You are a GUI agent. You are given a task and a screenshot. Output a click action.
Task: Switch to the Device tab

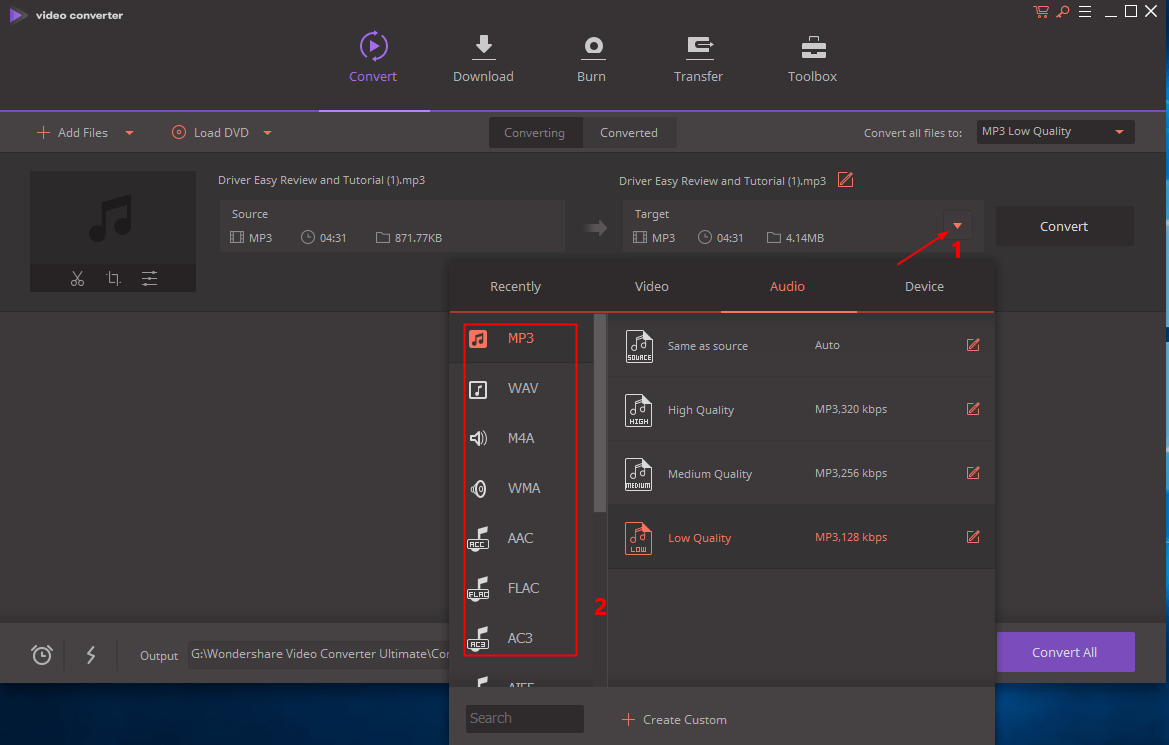coord(924,286)
